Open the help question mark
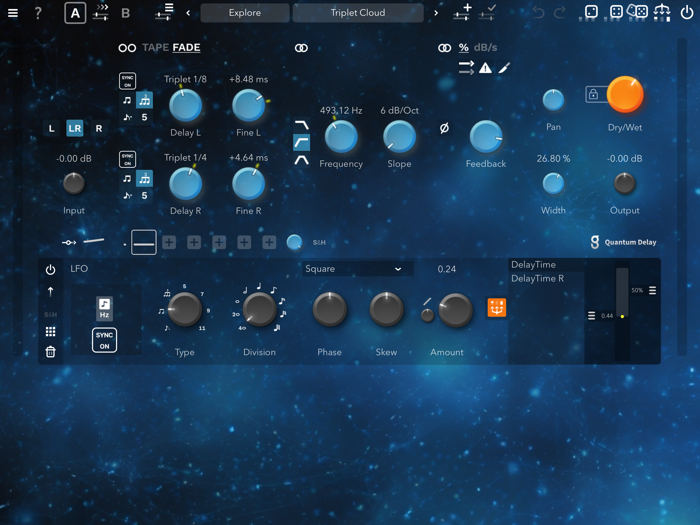 point(38,13)
